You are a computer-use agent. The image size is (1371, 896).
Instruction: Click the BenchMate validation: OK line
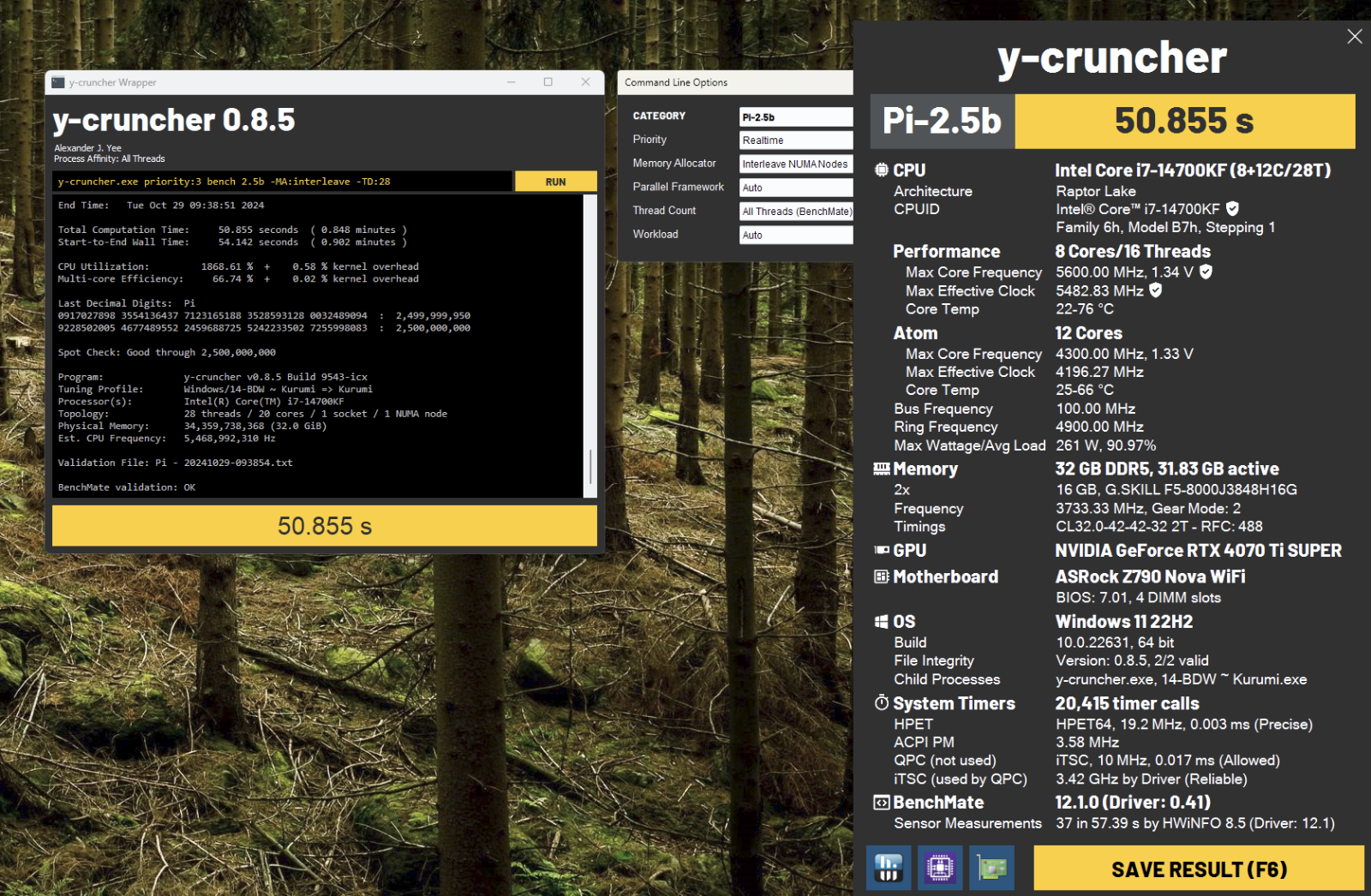[x=127, y=487]
